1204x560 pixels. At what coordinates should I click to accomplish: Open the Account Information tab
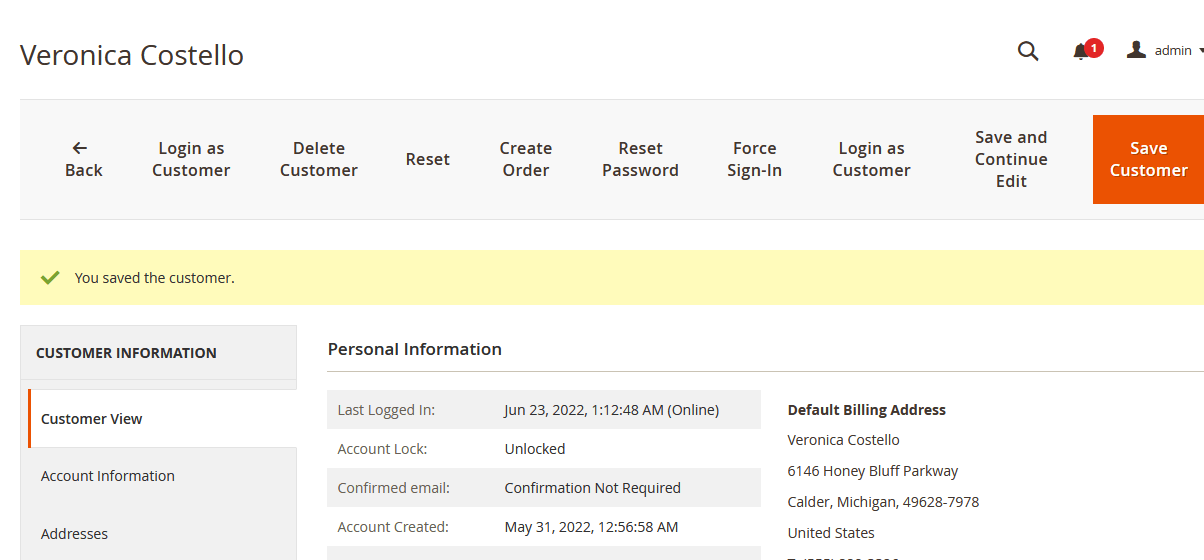point(108,476)
